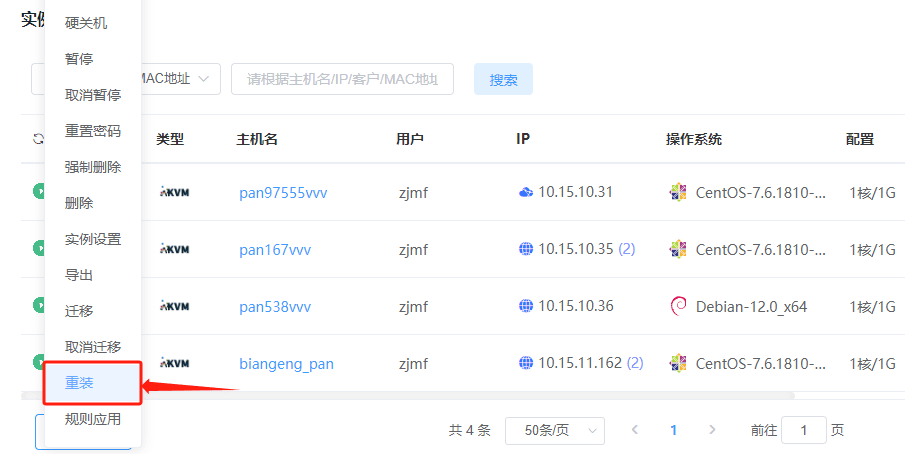Open host link biangeng_pan
905x454 pixels.
(x=286, y=364)
